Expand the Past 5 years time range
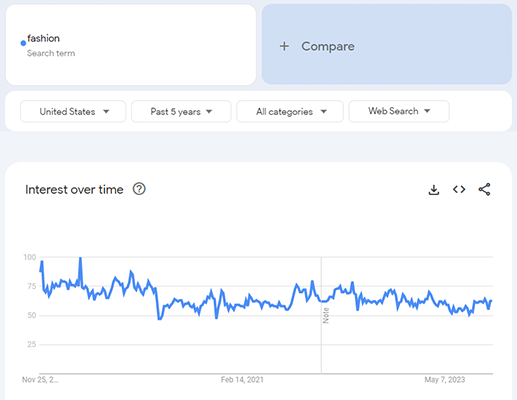This screenshot has height=400, width=517. 181,111
